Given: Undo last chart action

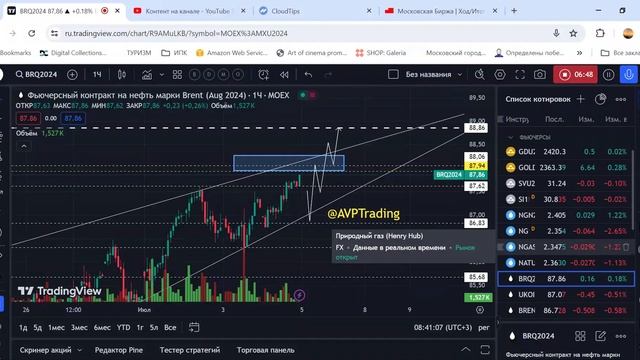Looking at the screenshot, I should tap(309, 74).
